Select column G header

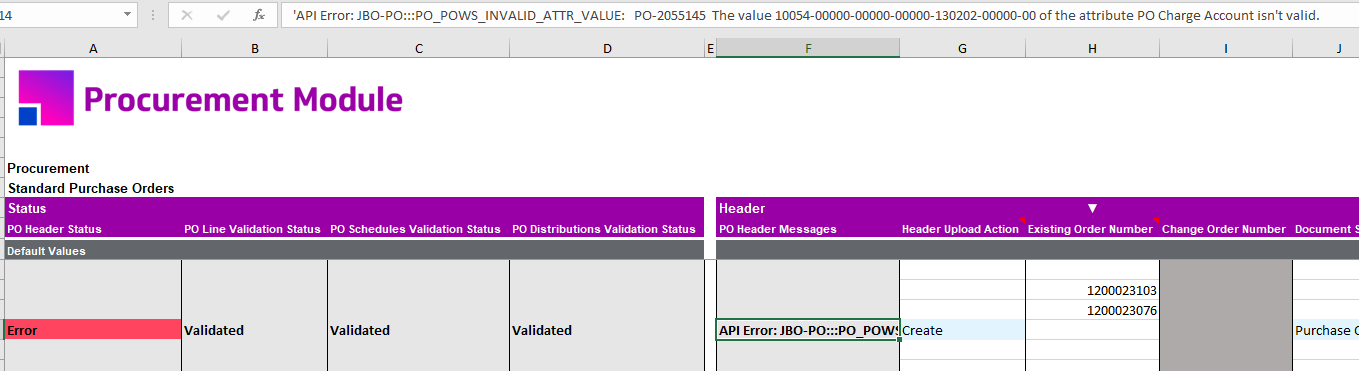(x=962, y=48)
